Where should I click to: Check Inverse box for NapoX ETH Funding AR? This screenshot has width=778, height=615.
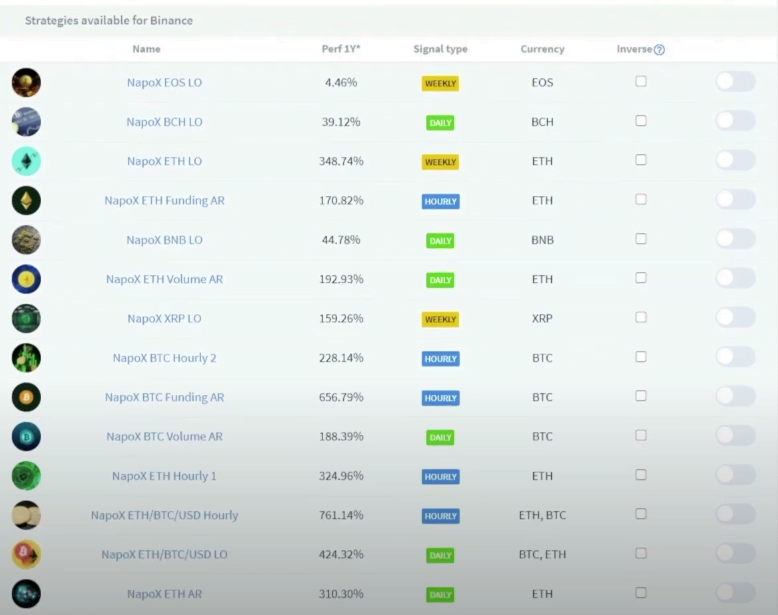641,199
